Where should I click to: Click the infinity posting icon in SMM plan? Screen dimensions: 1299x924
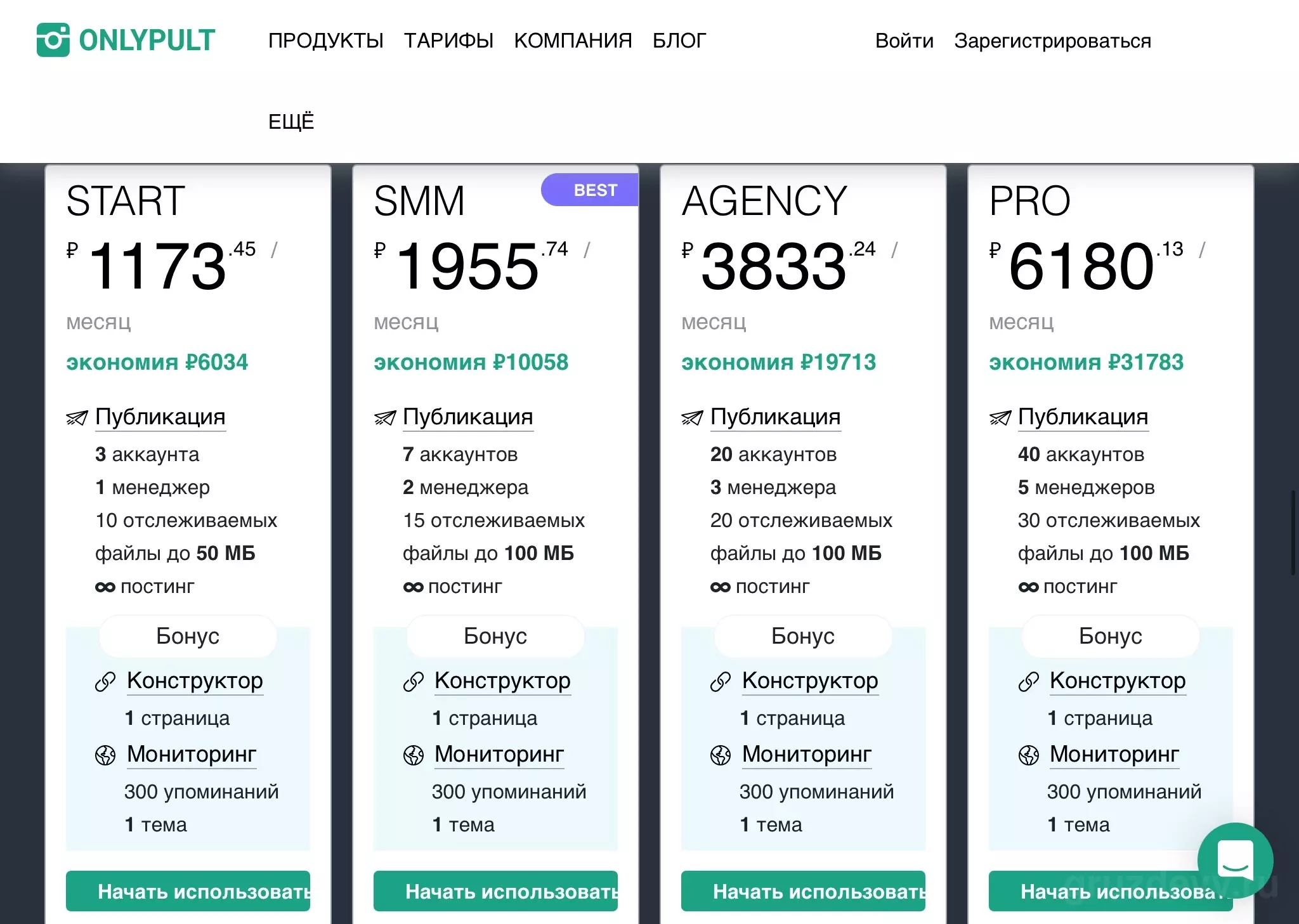coord(413,587)
